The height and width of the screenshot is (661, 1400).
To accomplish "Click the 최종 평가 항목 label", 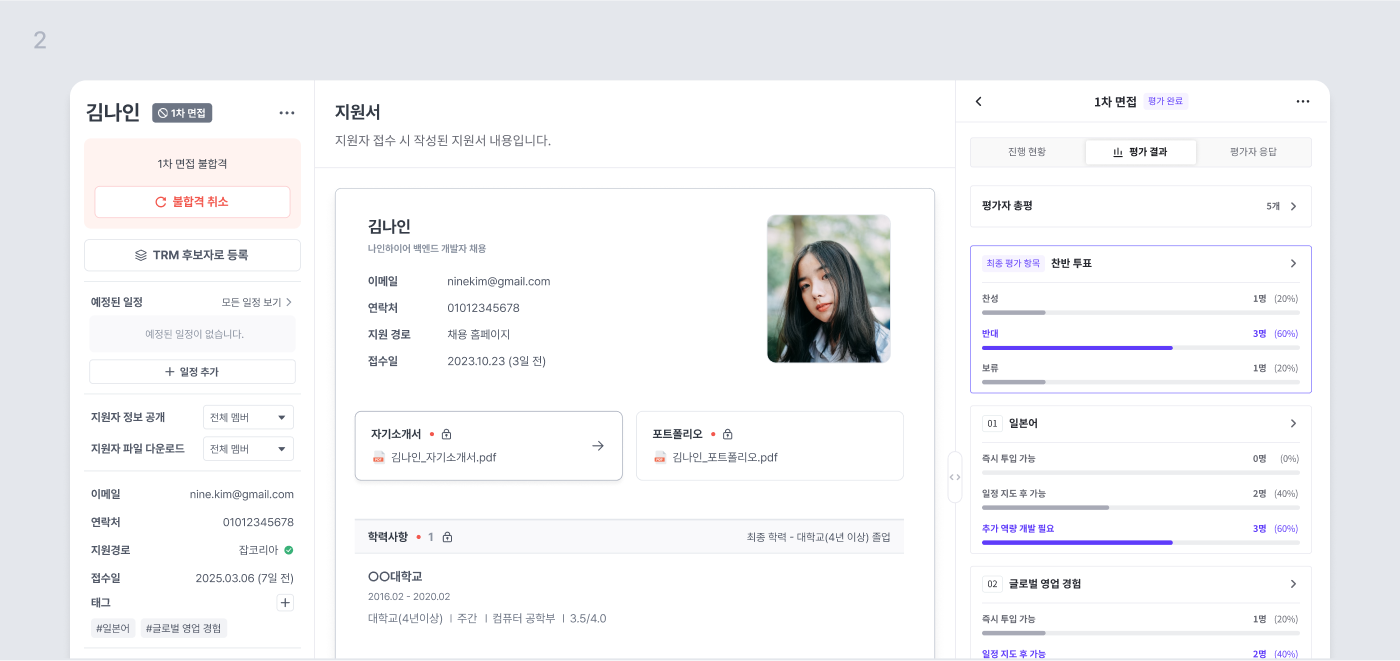I will [1013, 263].
